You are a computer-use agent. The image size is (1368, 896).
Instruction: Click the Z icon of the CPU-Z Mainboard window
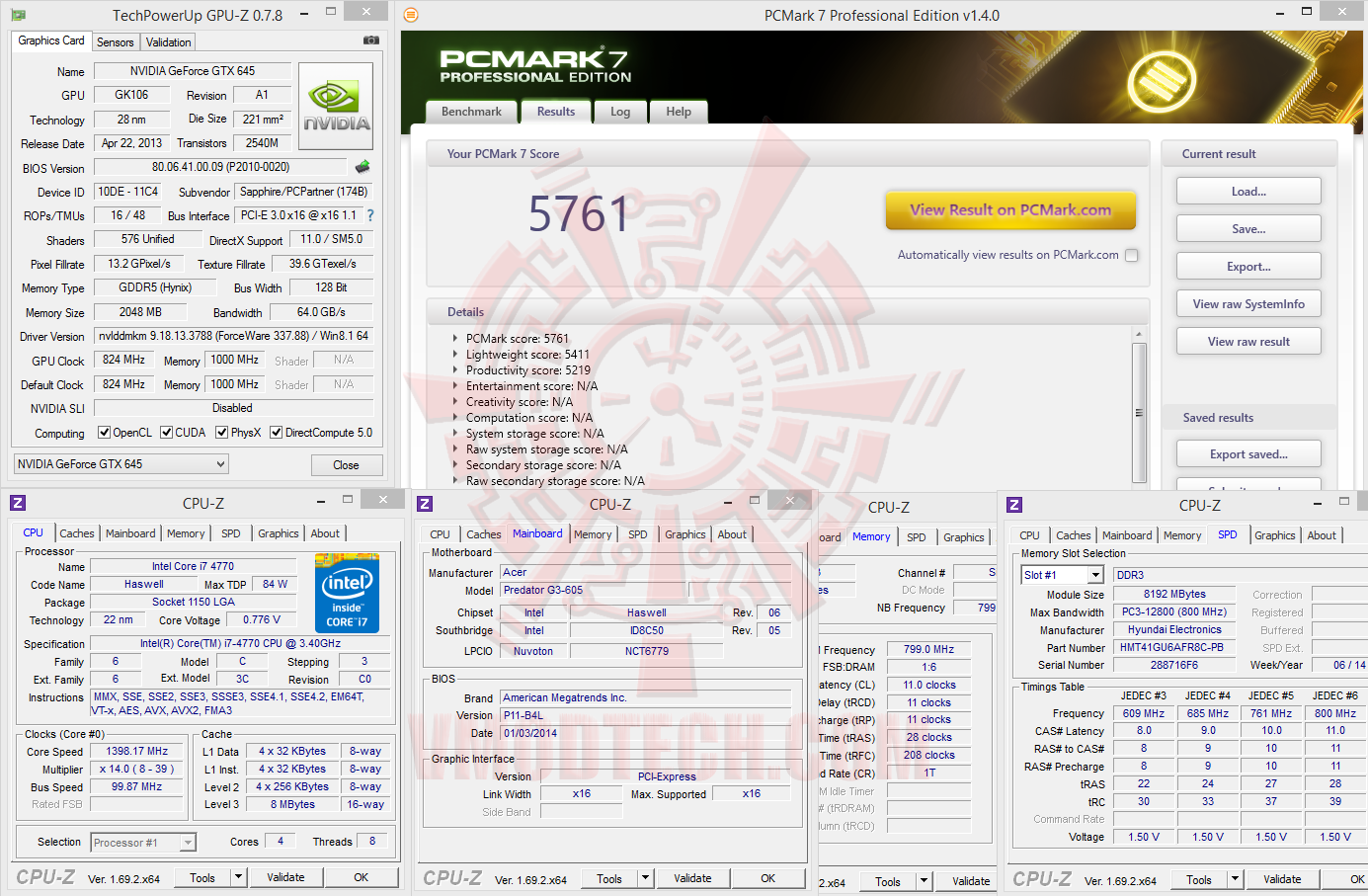pyautogui.click(x=425, y=504)
